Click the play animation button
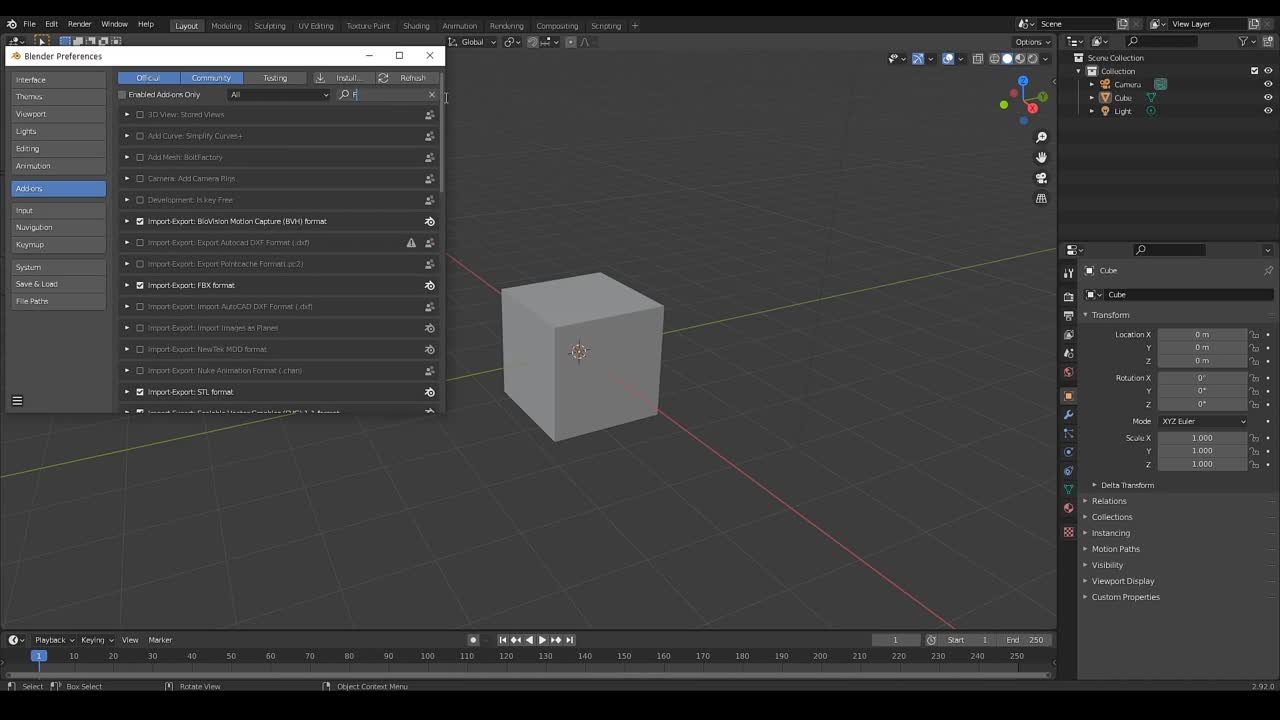The width and height of the screenshot is (1280, 720). 542,640
